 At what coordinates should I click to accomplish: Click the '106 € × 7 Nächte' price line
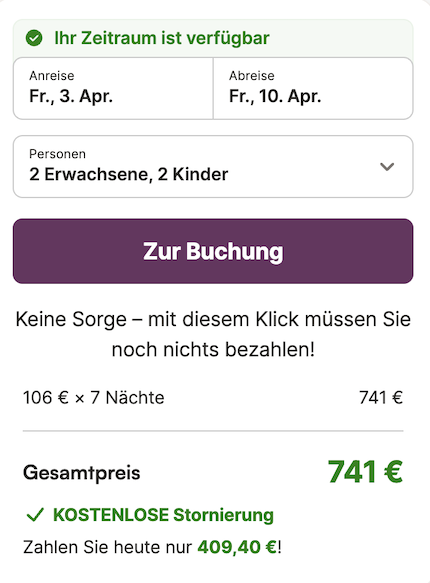93,397
